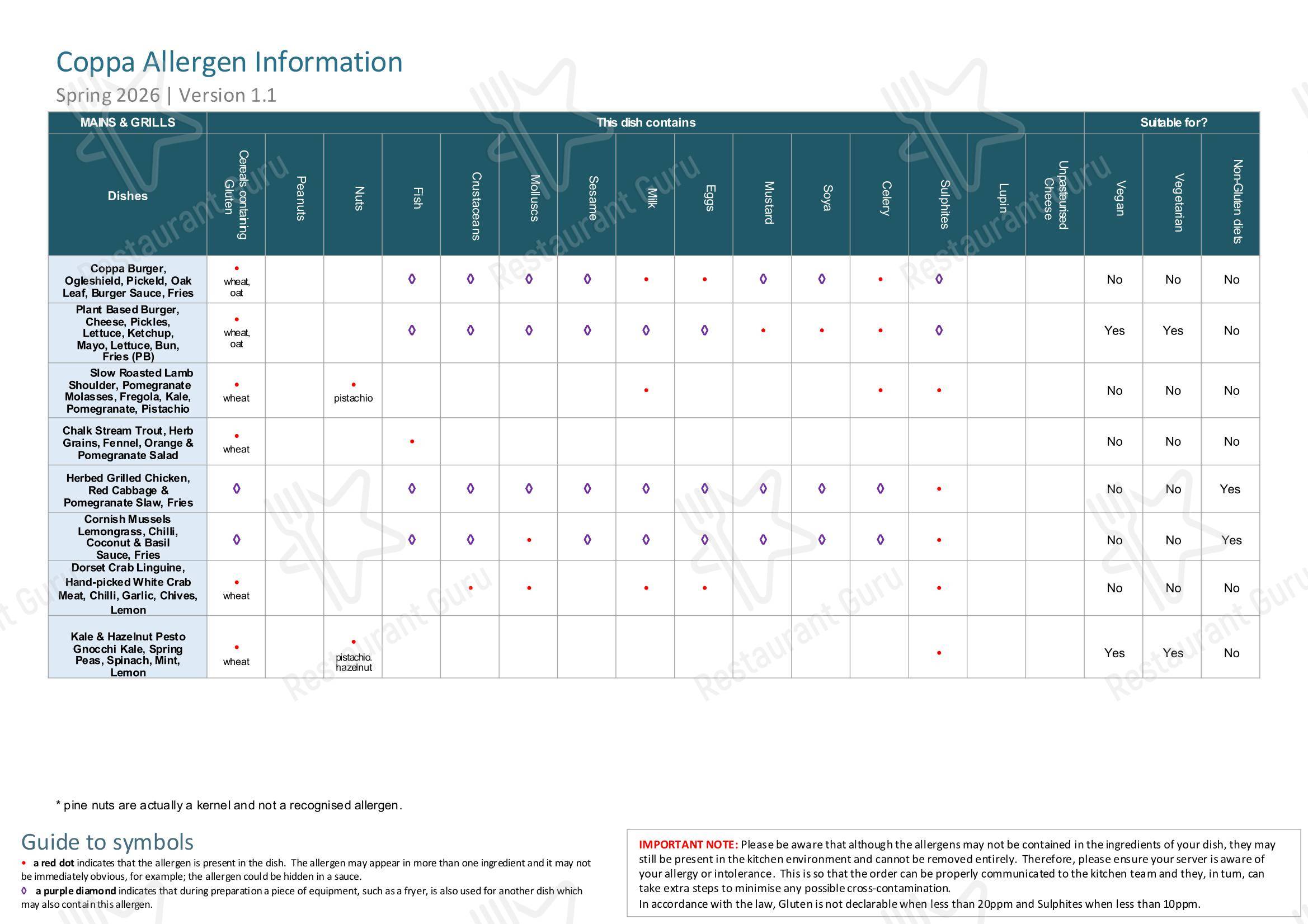Image resolution: width=1308 pixels, height=924 pixels.
Task: Click the Sulphites red dot for Kale & Hazelnut Gnocchi
Action: click(939, 653)
